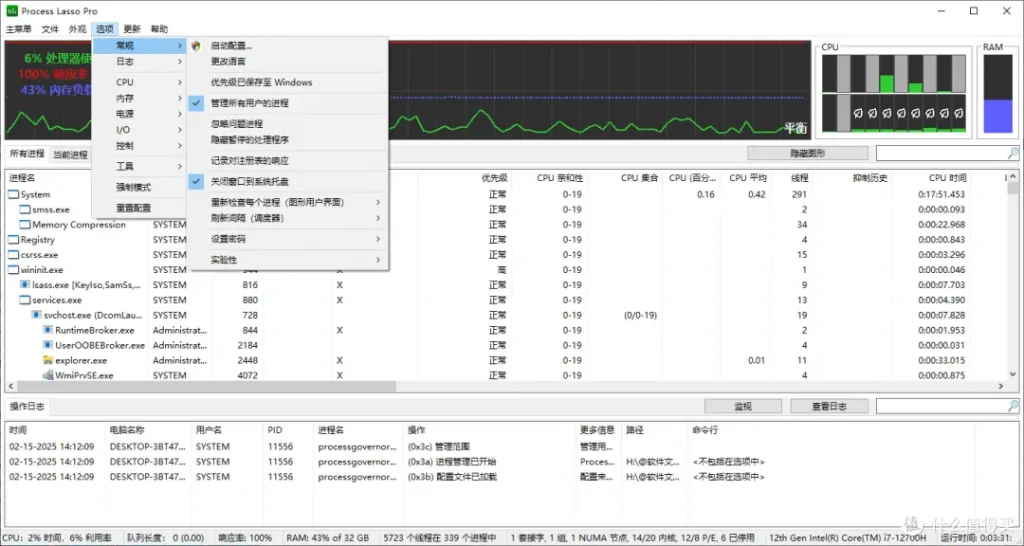Toggle the 忽略问题进程 option
Image resolution: width=1024 pixels, height=546 pixels.
(288, 123)
